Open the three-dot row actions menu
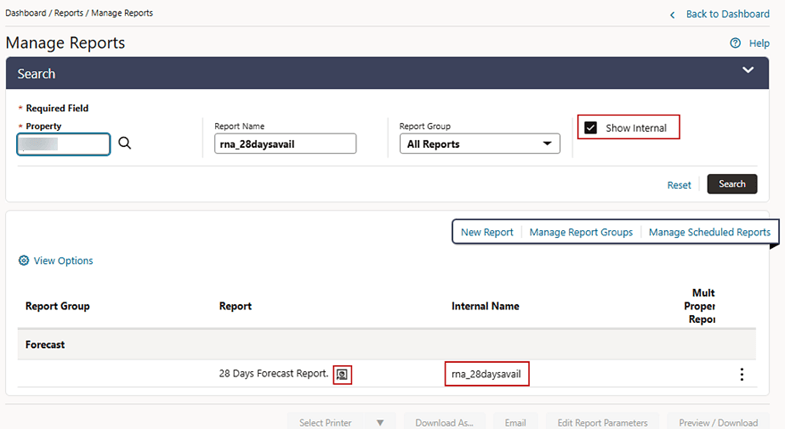Image resolution: width=785 pixels, height=429 pixels. tap(741, 374)
